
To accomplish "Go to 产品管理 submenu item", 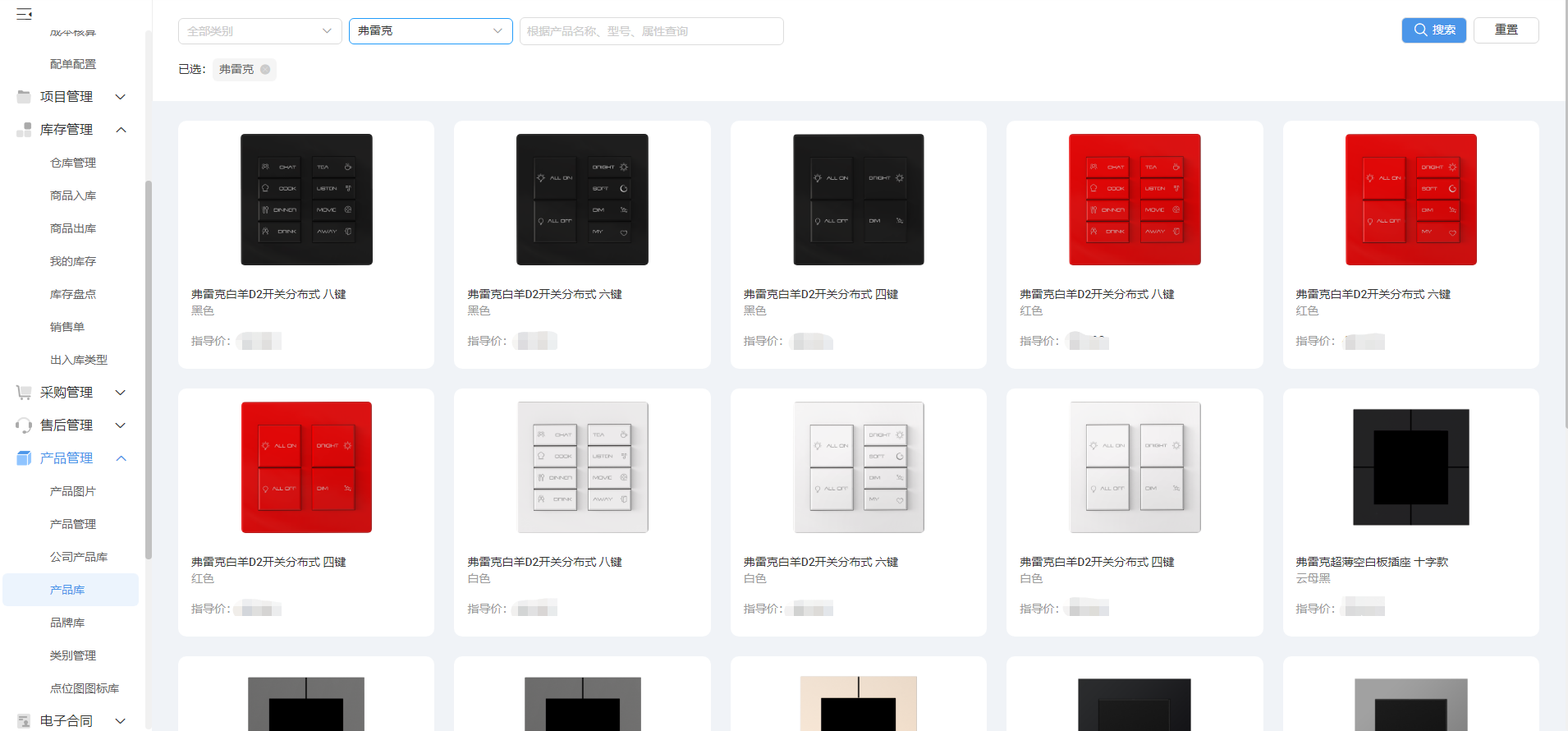I will (73, 524).
